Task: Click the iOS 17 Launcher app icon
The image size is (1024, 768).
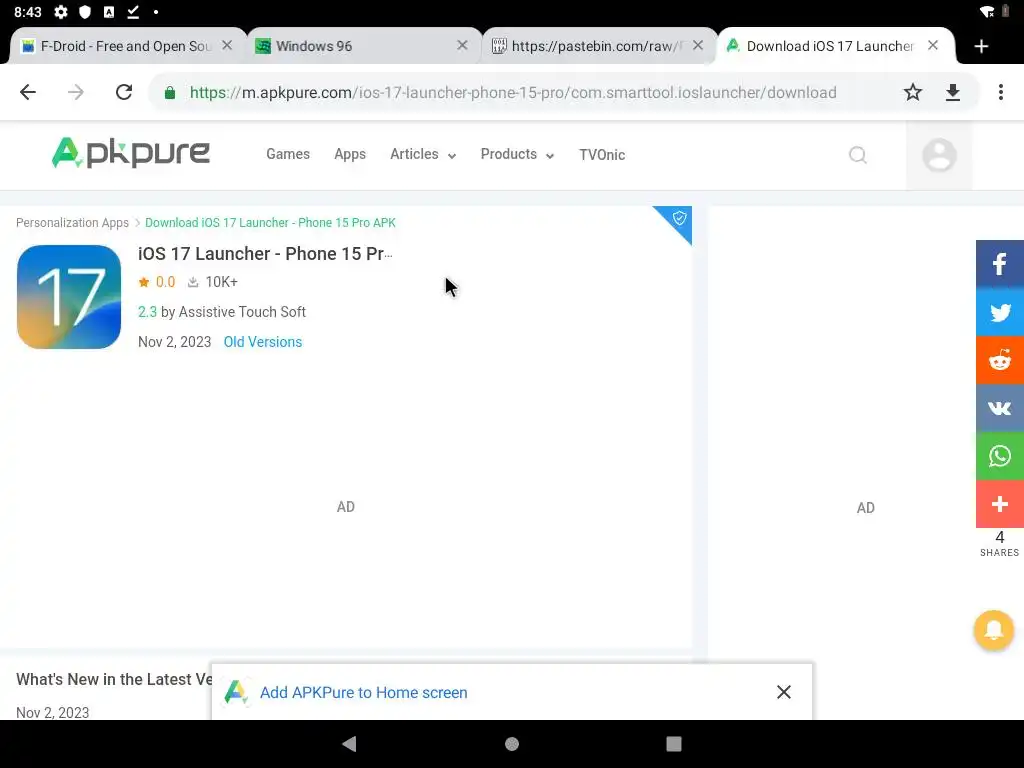Action: 69,297
